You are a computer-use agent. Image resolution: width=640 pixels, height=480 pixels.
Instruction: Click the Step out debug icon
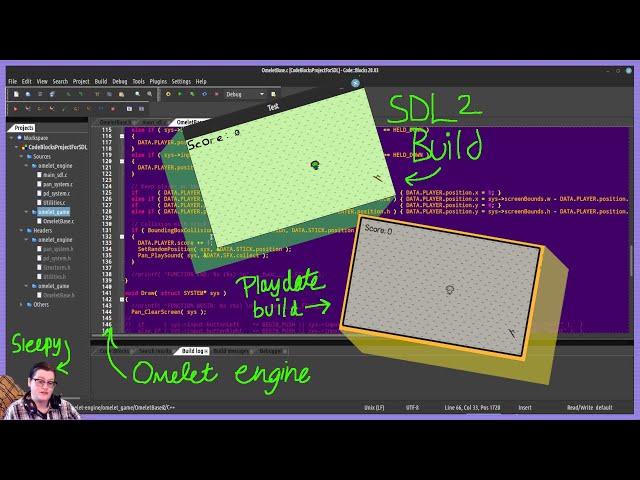pos(64,109)
